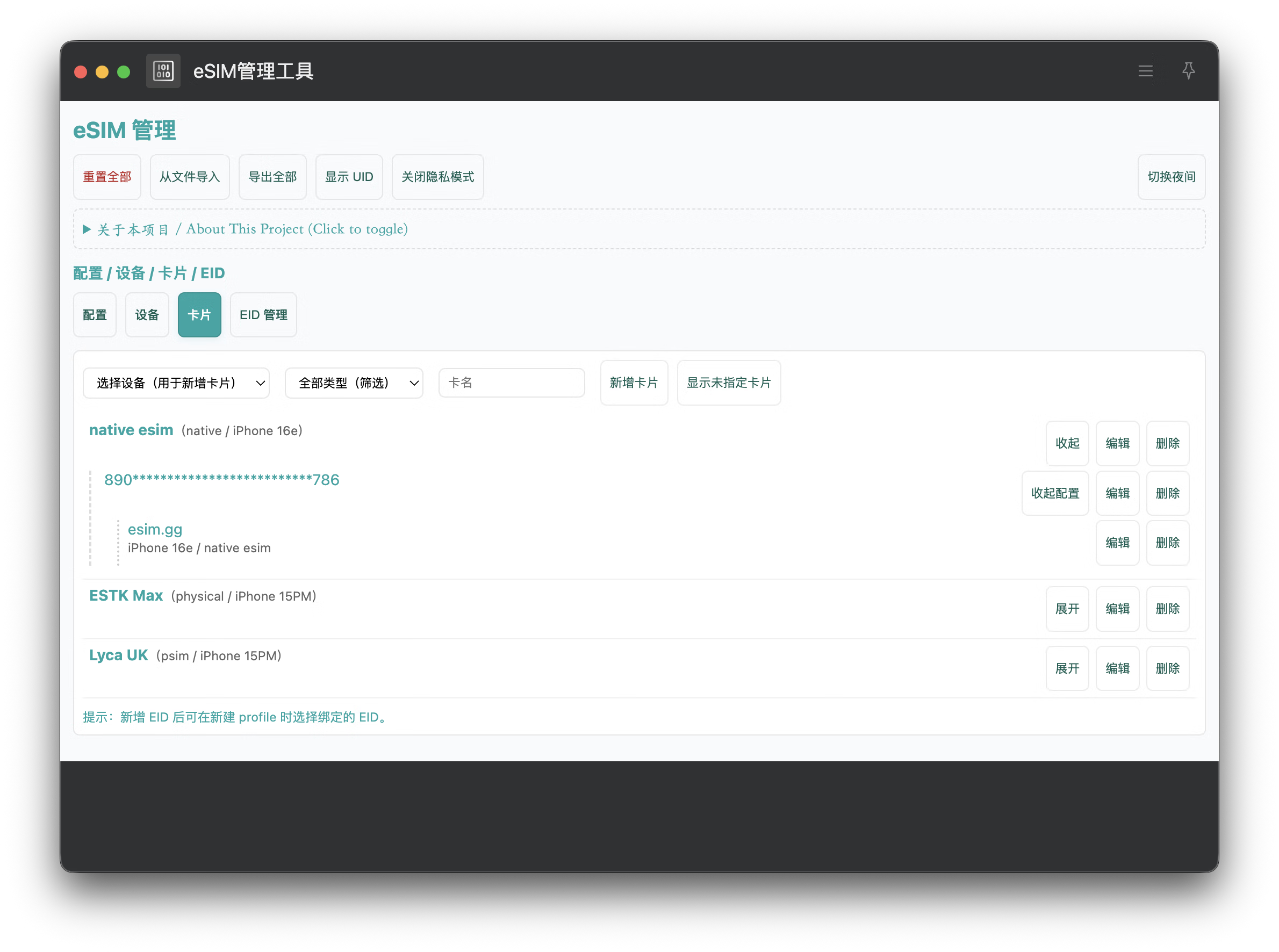Switch to the EID 管理 tab

(x=263, y=315)
